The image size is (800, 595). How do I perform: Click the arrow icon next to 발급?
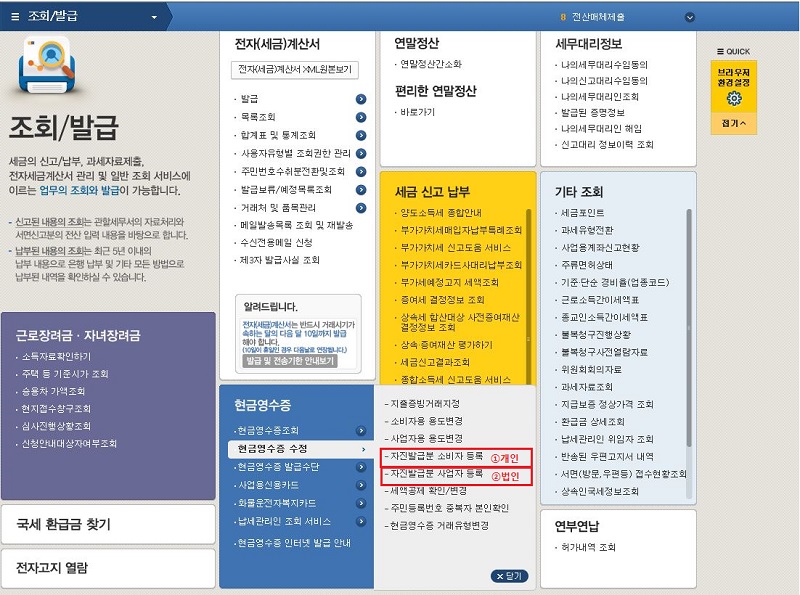coord(361,99)
